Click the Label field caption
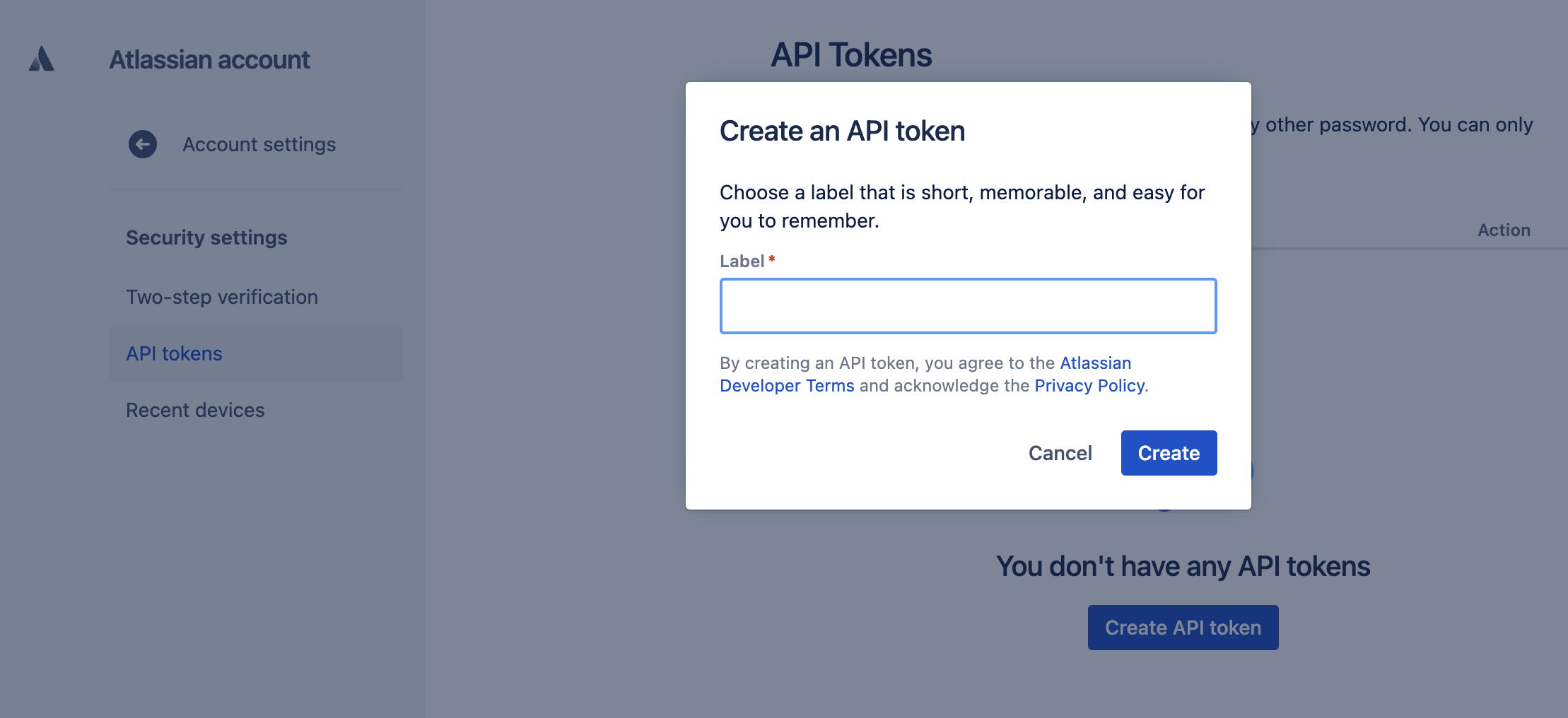This screenshot has width=1568, height=718. pos(742,261)
